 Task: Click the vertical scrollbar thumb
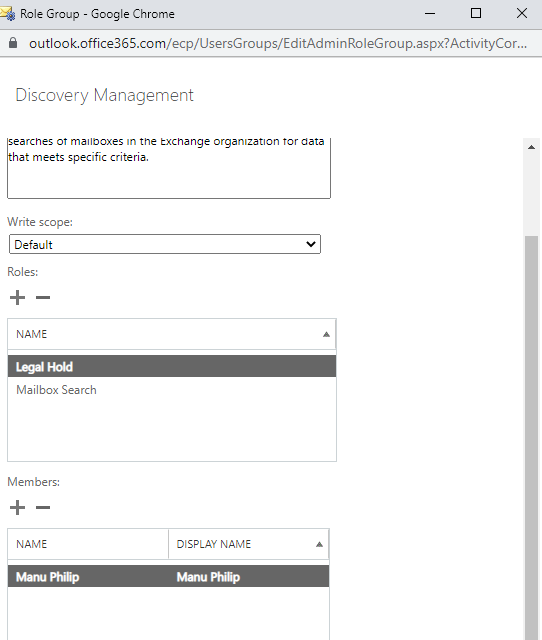pos(531,438)
